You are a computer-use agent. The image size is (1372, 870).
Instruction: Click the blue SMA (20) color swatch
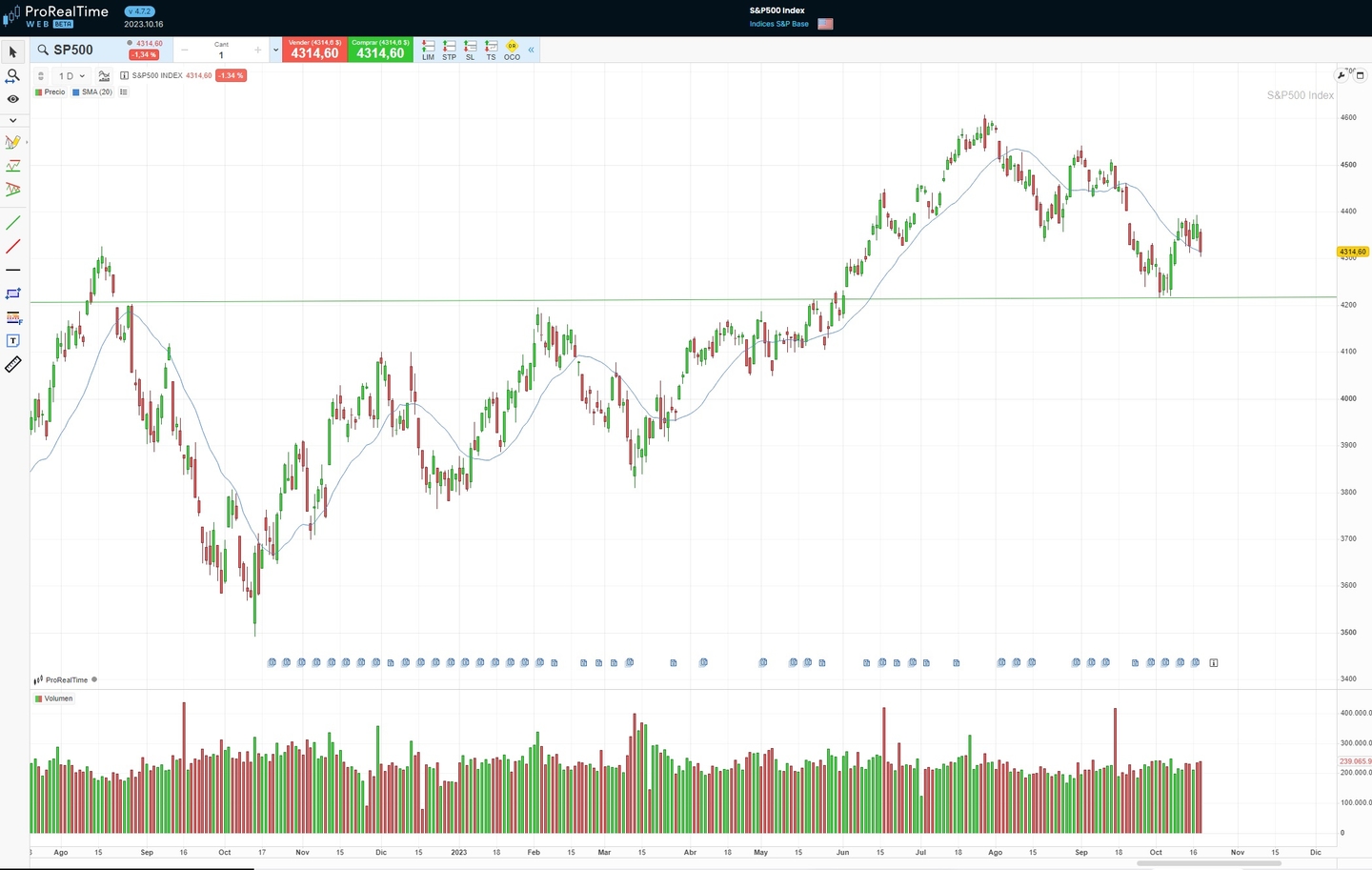[76, 91]
